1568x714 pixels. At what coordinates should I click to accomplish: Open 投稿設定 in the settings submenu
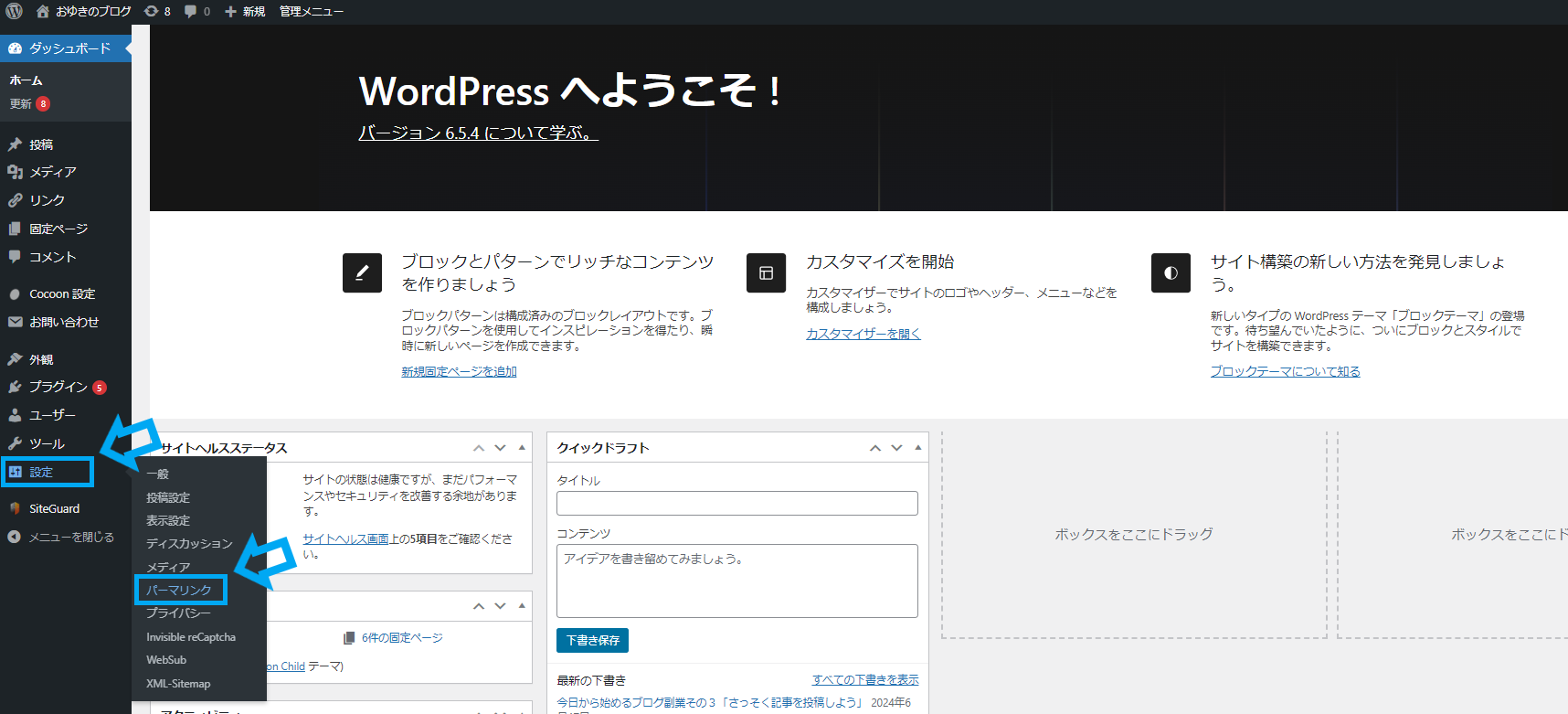(168, 497)
